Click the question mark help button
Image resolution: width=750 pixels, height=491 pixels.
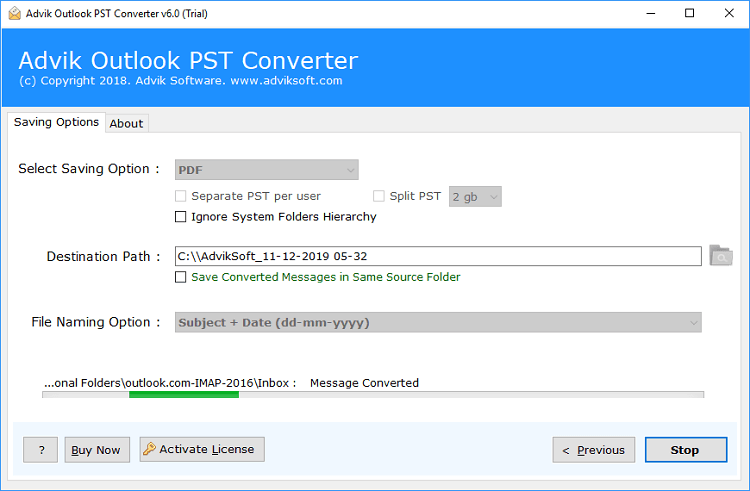pos(41,450)
